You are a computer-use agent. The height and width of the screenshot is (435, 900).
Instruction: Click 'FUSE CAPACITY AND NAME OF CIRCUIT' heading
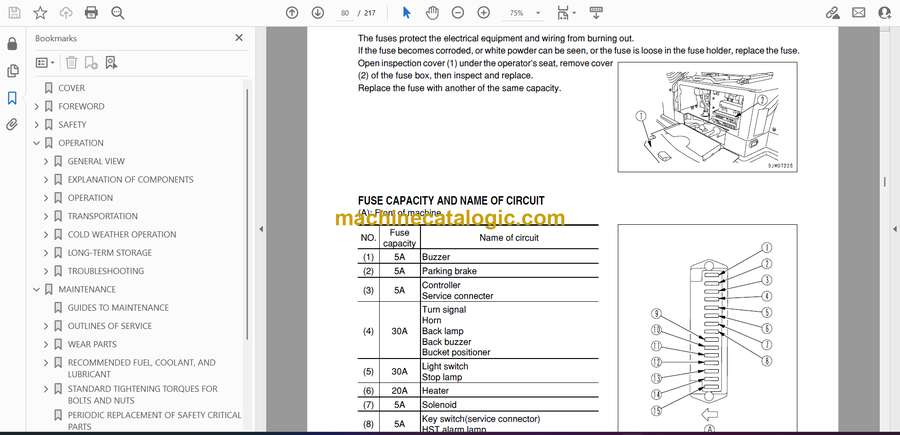click(451, 201)
